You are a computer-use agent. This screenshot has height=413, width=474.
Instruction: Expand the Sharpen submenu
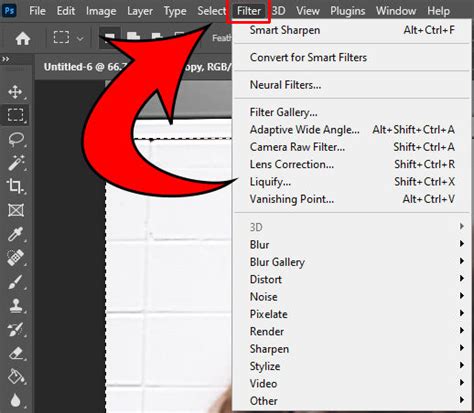pyautogui.click(x=352, y=349)
